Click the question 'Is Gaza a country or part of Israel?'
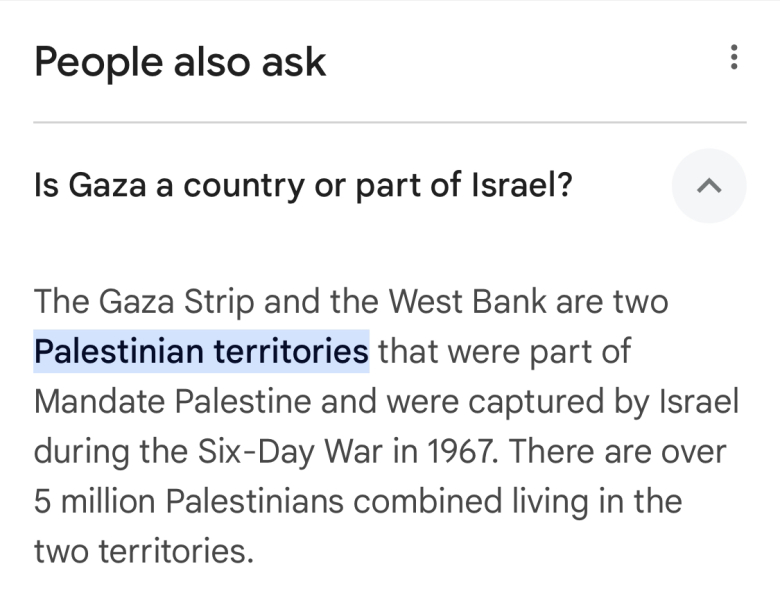780x600 pixels. 303,185
